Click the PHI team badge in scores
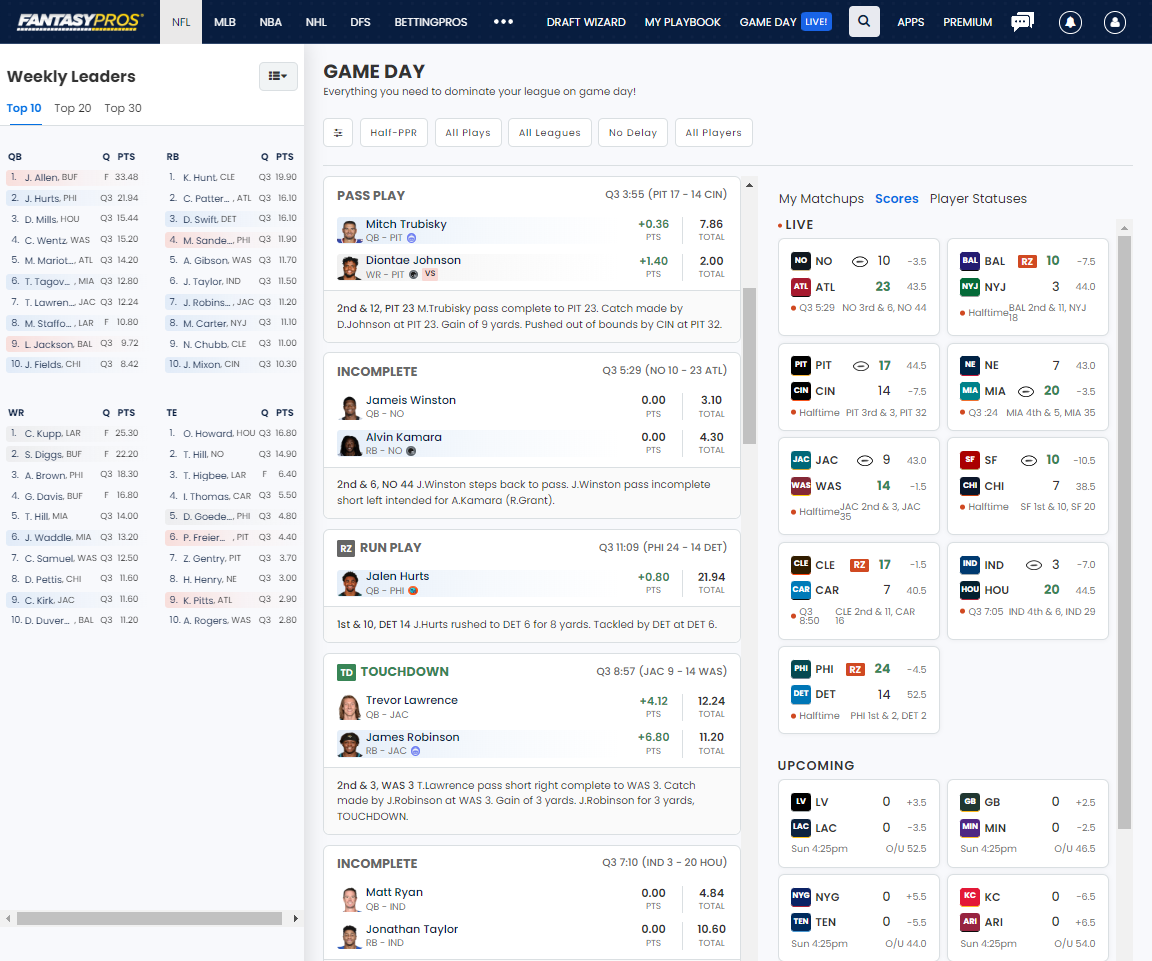The image size is (1152, 961). pyautogui.click(x=801, y=669)
